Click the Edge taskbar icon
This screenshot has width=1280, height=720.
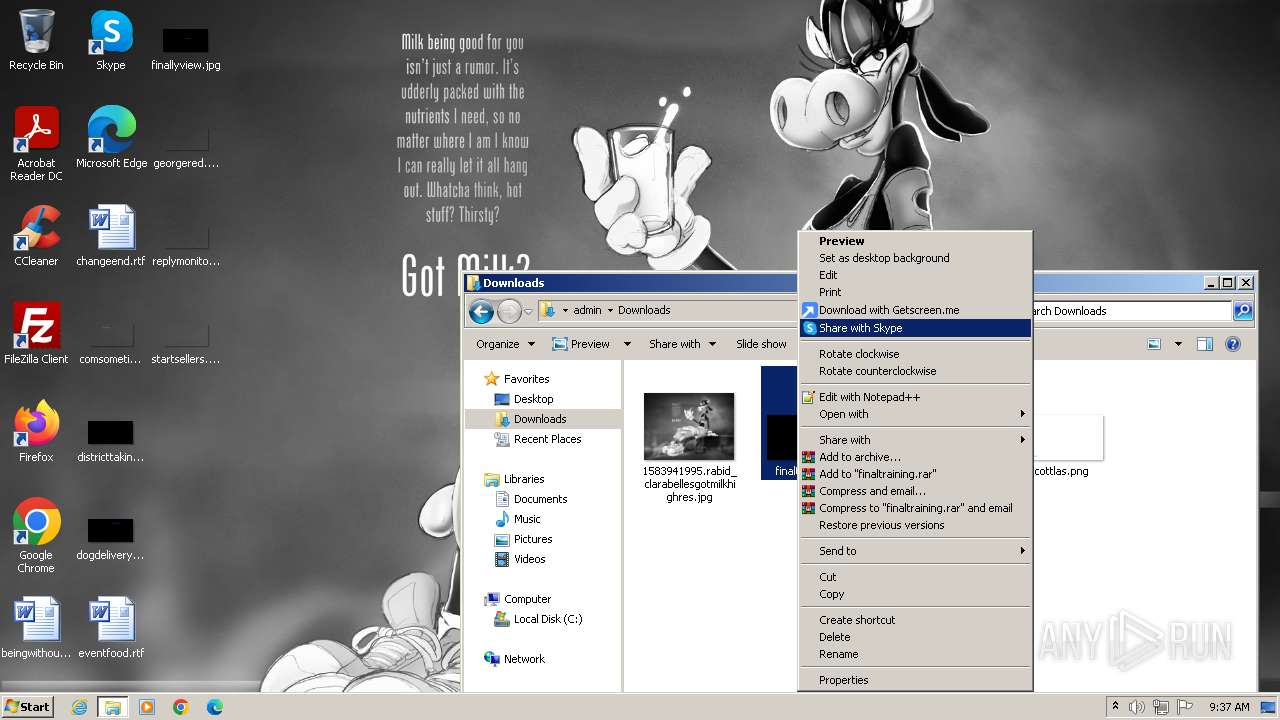(x=214, y=707)
